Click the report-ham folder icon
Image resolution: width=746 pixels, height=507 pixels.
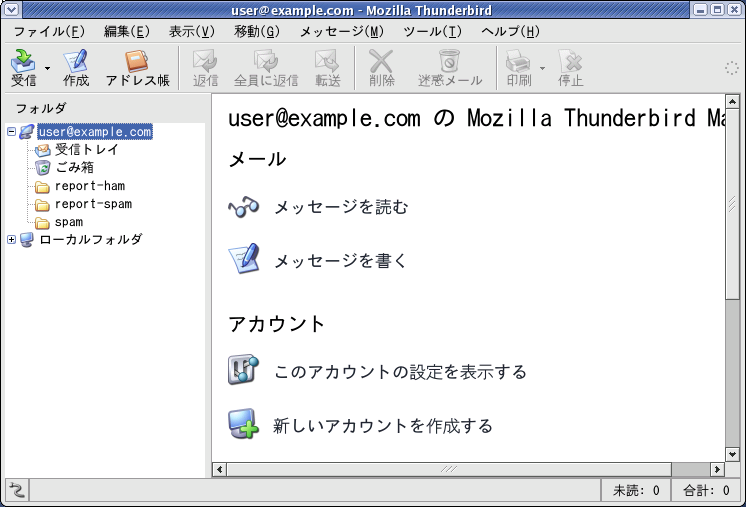(x=42, y=187)
